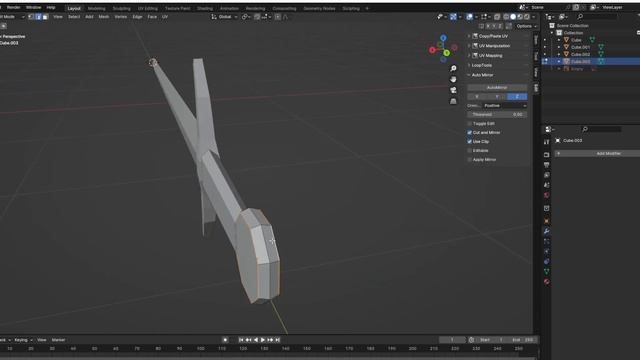Image resolution: width=640 pixels, height=360 pixels.
Task: Enable the Toggle Edit checkbox
Action: pyautogui.click(x=469, y=124)
